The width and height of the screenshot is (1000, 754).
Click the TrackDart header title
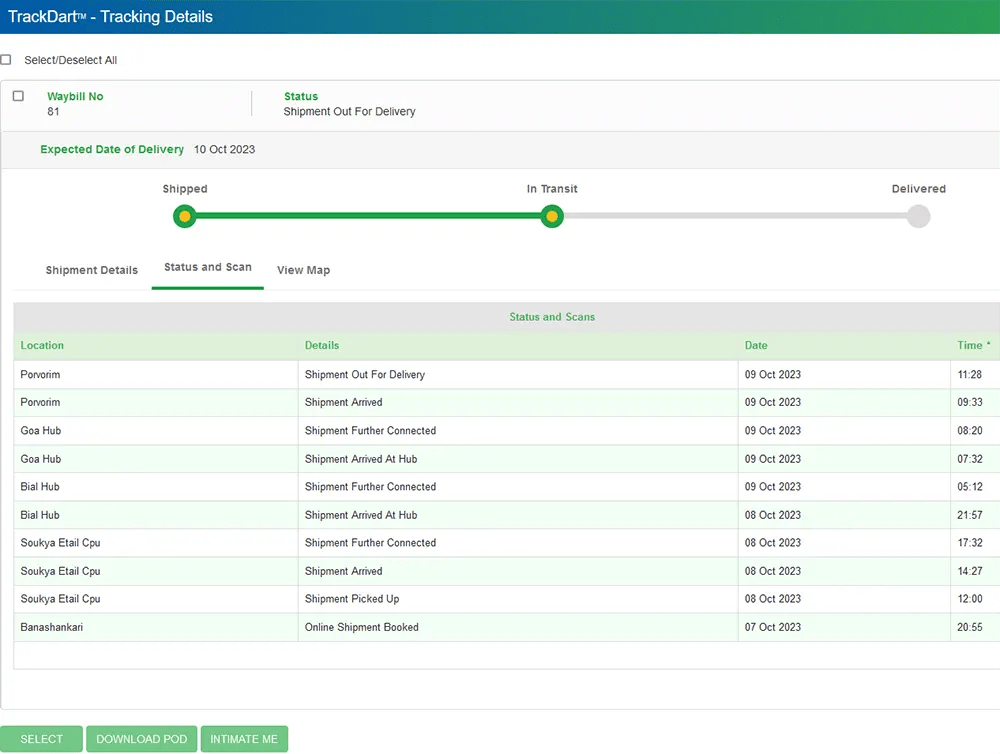106,16
